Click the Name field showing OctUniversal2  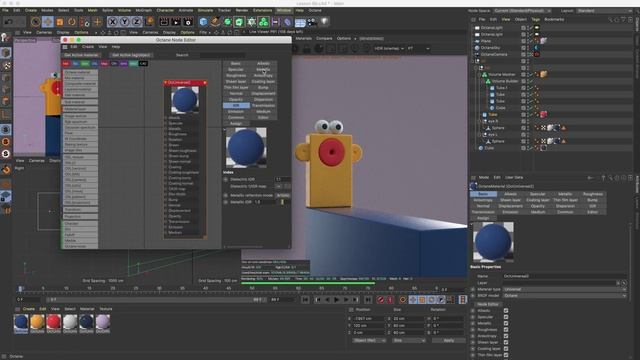(564, 276)
